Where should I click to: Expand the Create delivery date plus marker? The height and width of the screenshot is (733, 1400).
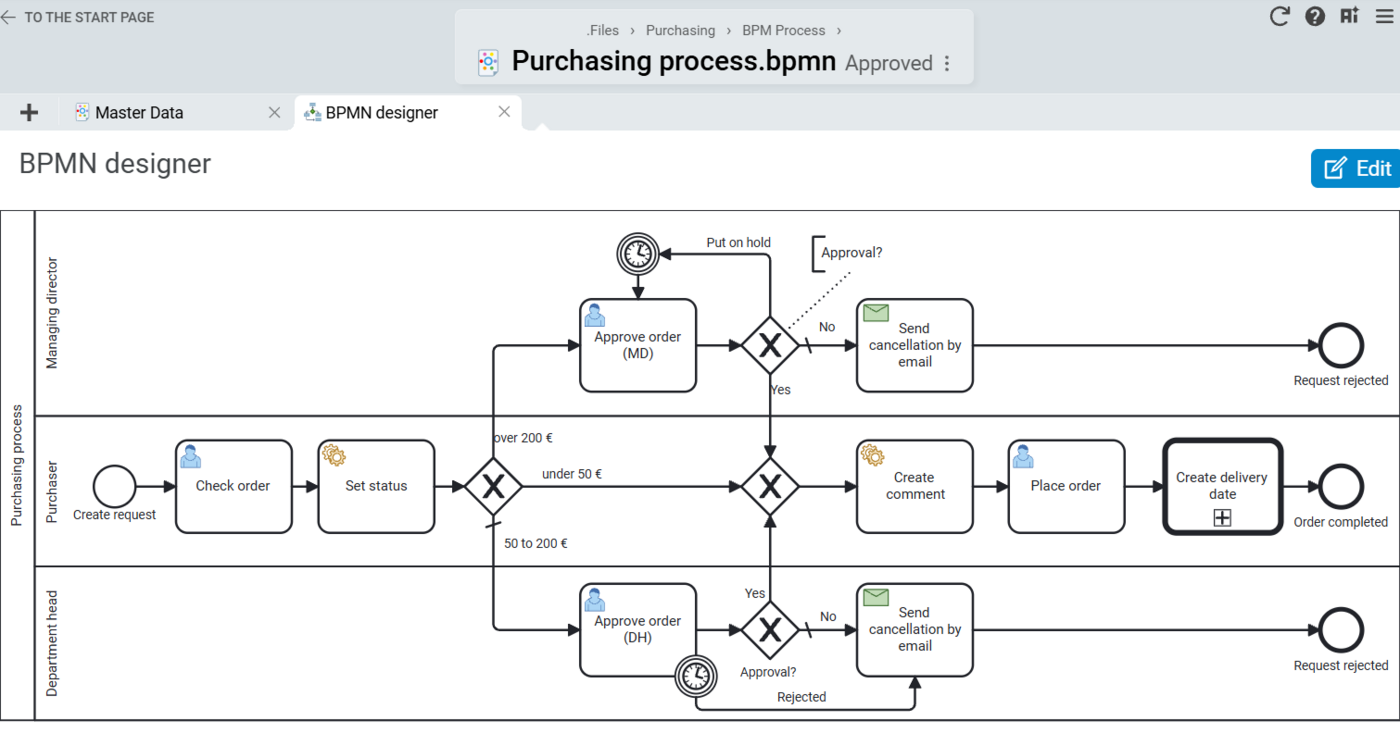(x=1222, y=517)
